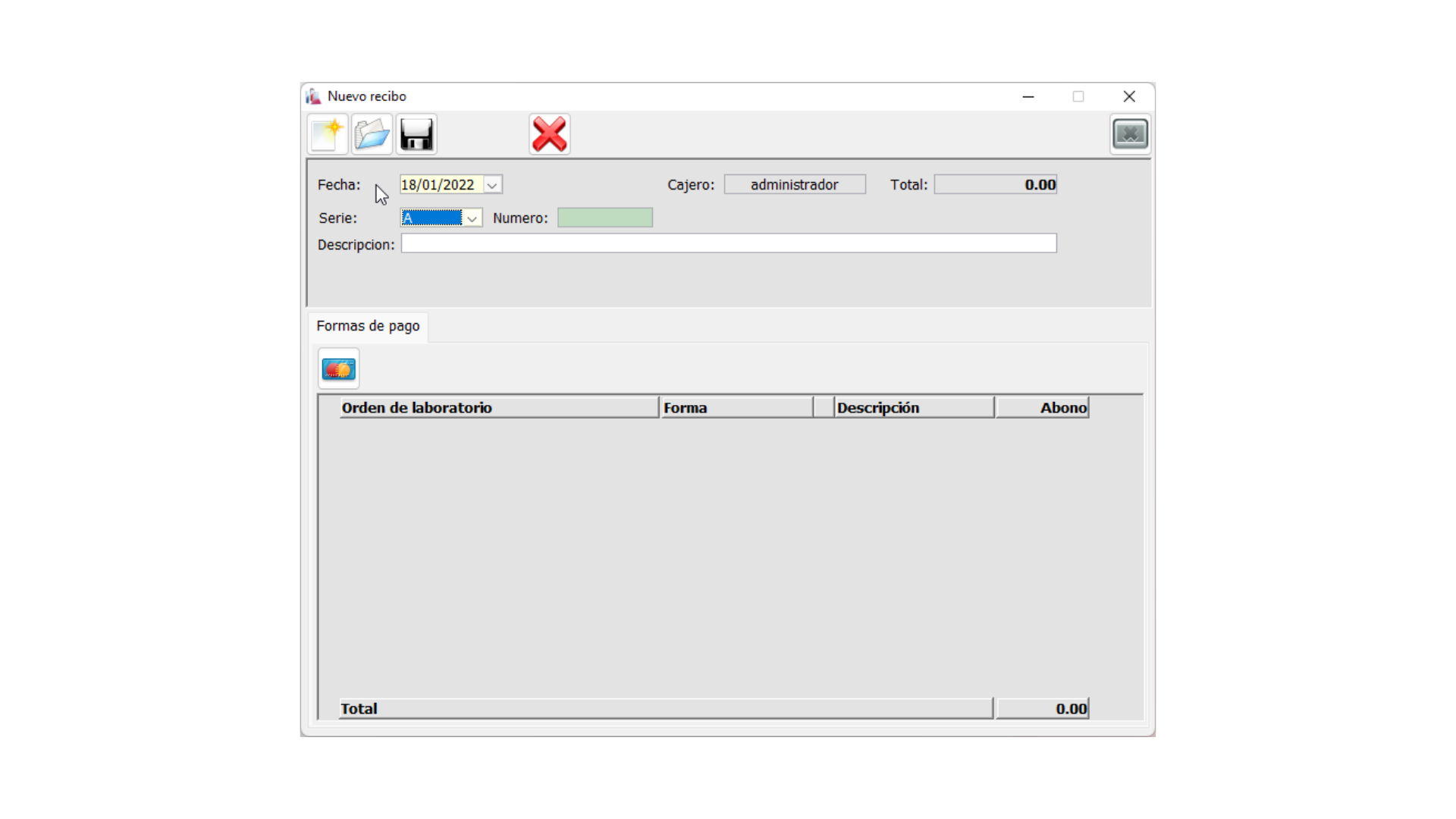Image resolution: width=1456 pixels, height=819 pixels.
Task: Click the green Numero field
Action: (604, 218)
